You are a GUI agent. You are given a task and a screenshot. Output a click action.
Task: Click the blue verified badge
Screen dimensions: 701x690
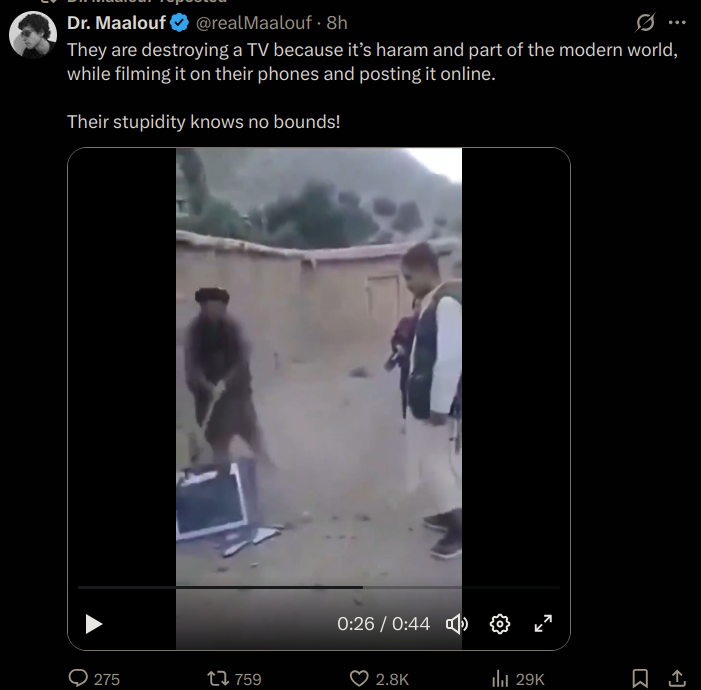coord(180,23)
